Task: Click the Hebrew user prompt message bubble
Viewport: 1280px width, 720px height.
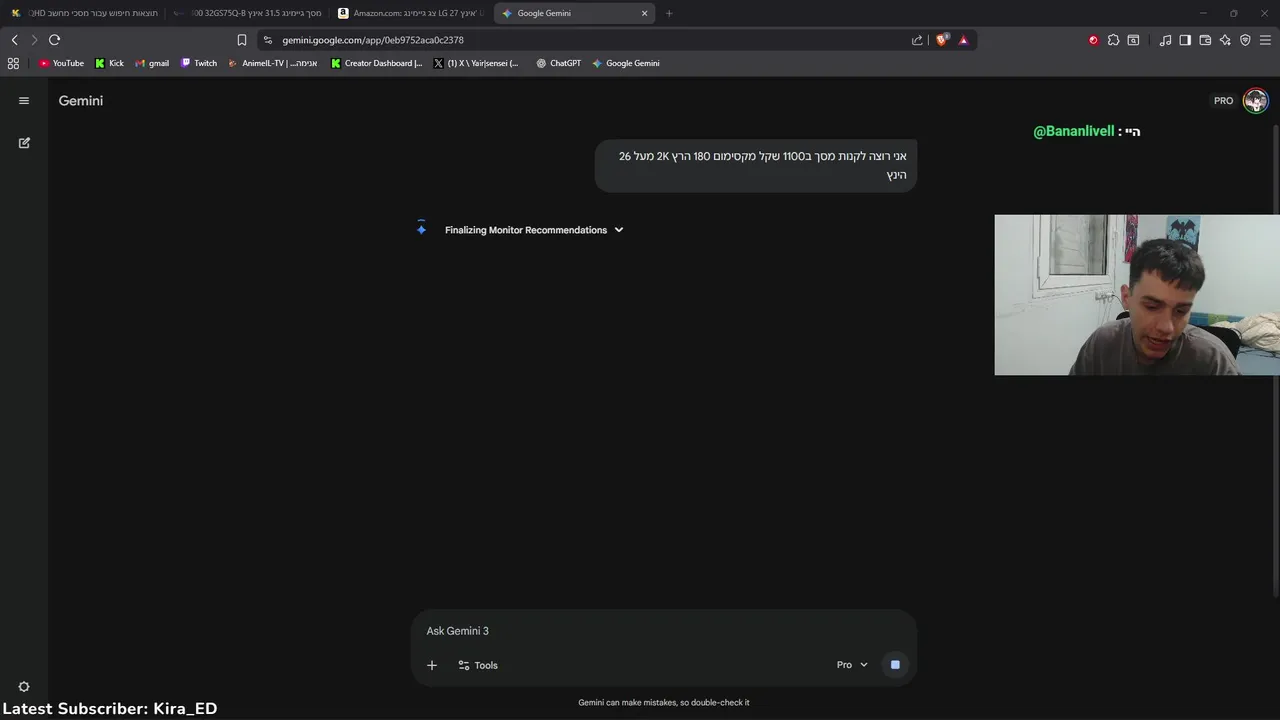Action: click(756, 165)
